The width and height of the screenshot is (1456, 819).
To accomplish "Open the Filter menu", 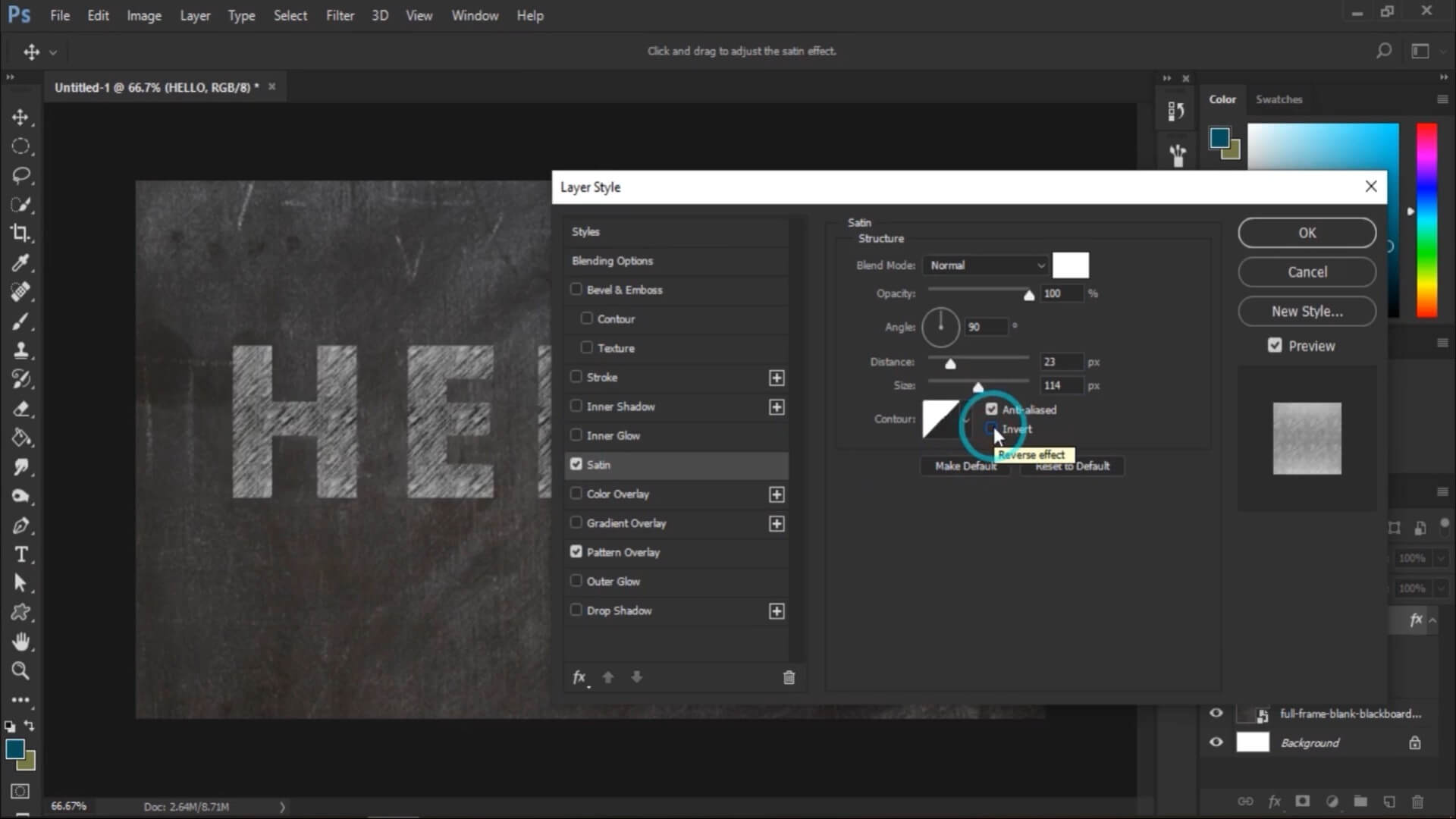I will tap(340, 15).
